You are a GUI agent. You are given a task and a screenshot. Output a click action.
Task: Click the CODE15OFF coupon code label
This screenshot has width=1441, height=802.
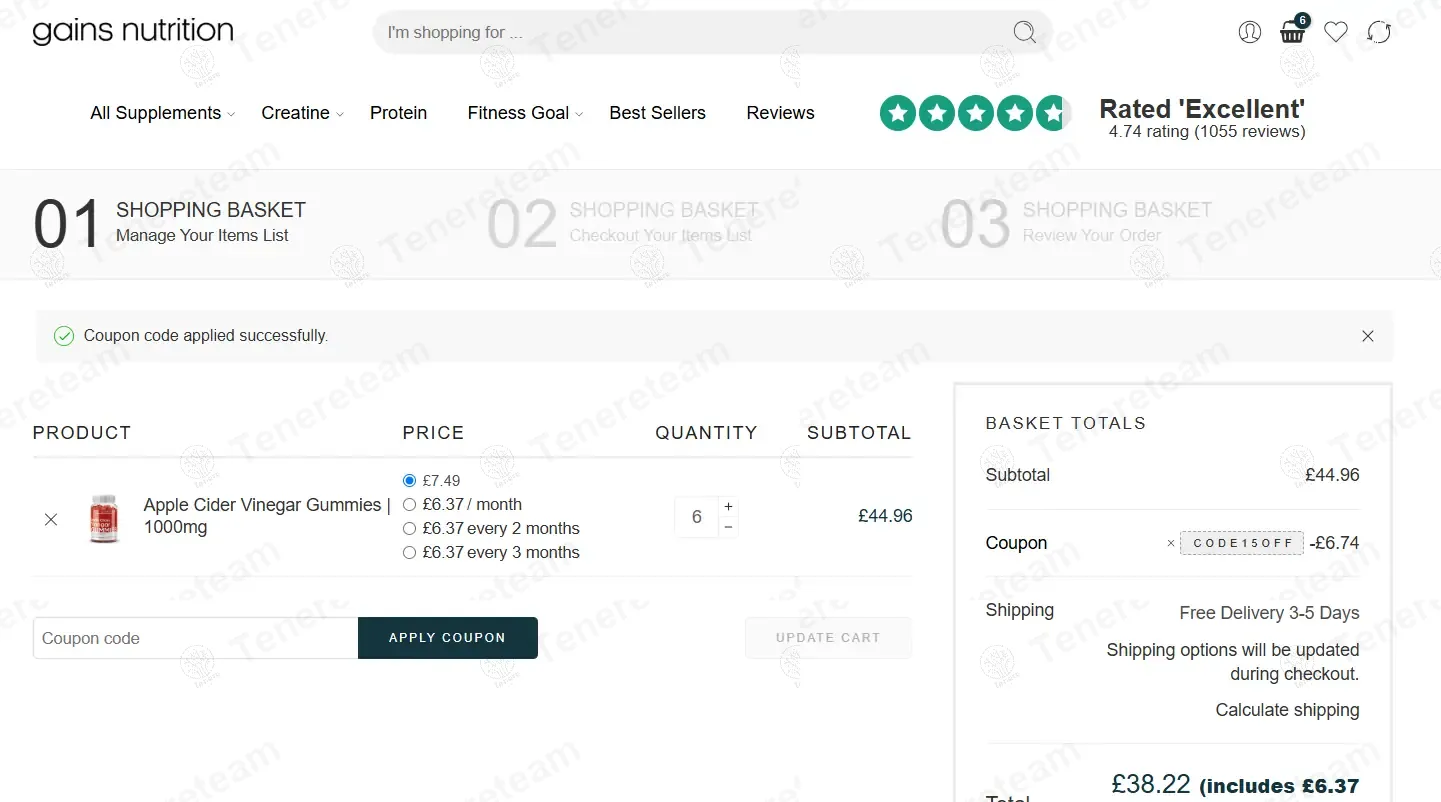[1242, 543]
